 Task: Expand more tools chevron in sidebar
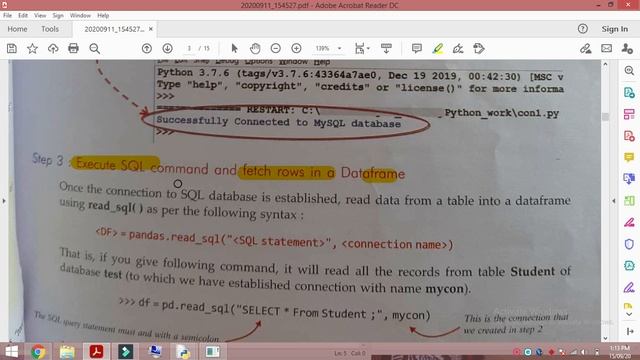point(629,314)
